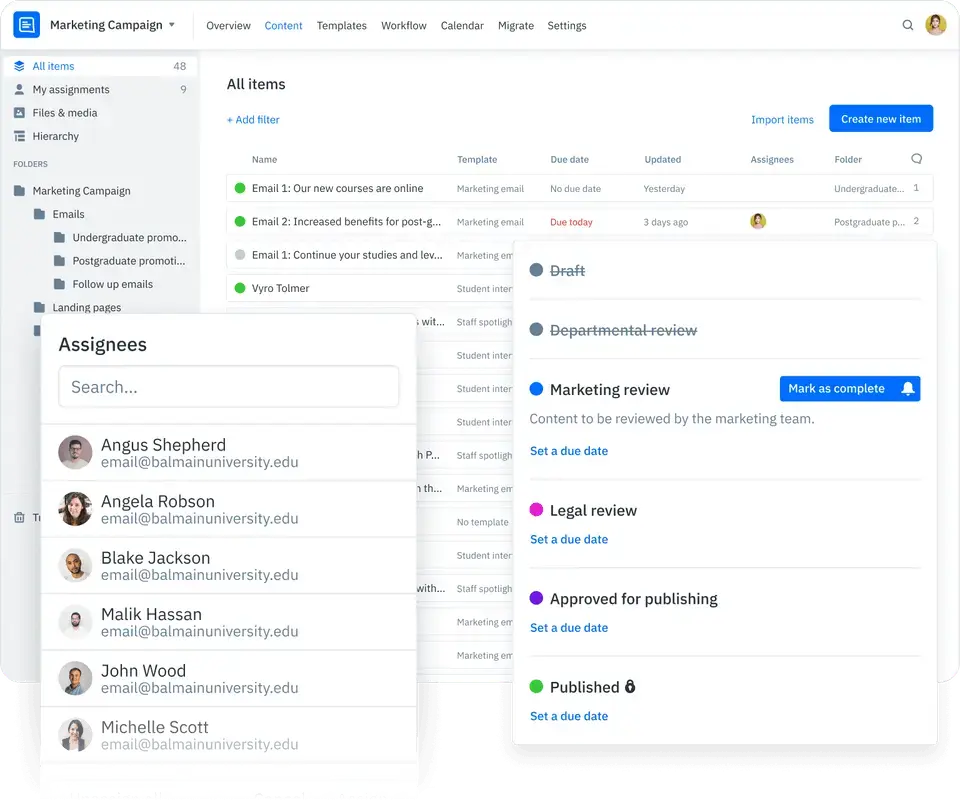The image size is (960, 800).
Task: Click the My assignments person icon
Action: point(20,89)
